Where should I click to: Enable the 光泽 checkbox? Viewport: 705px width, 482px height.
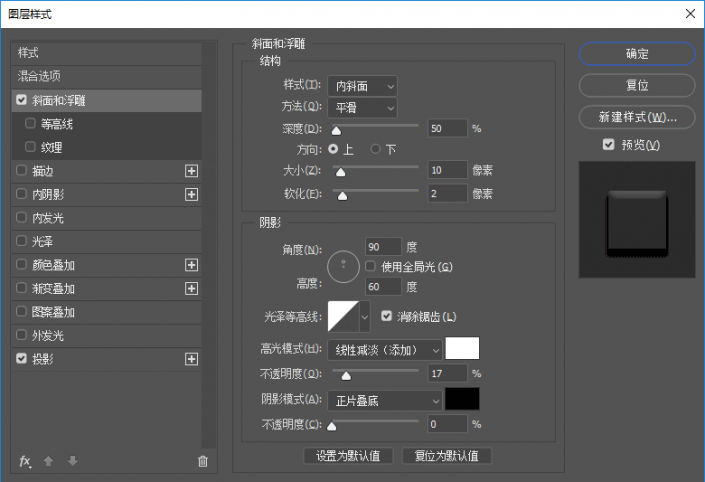(21, 241)
